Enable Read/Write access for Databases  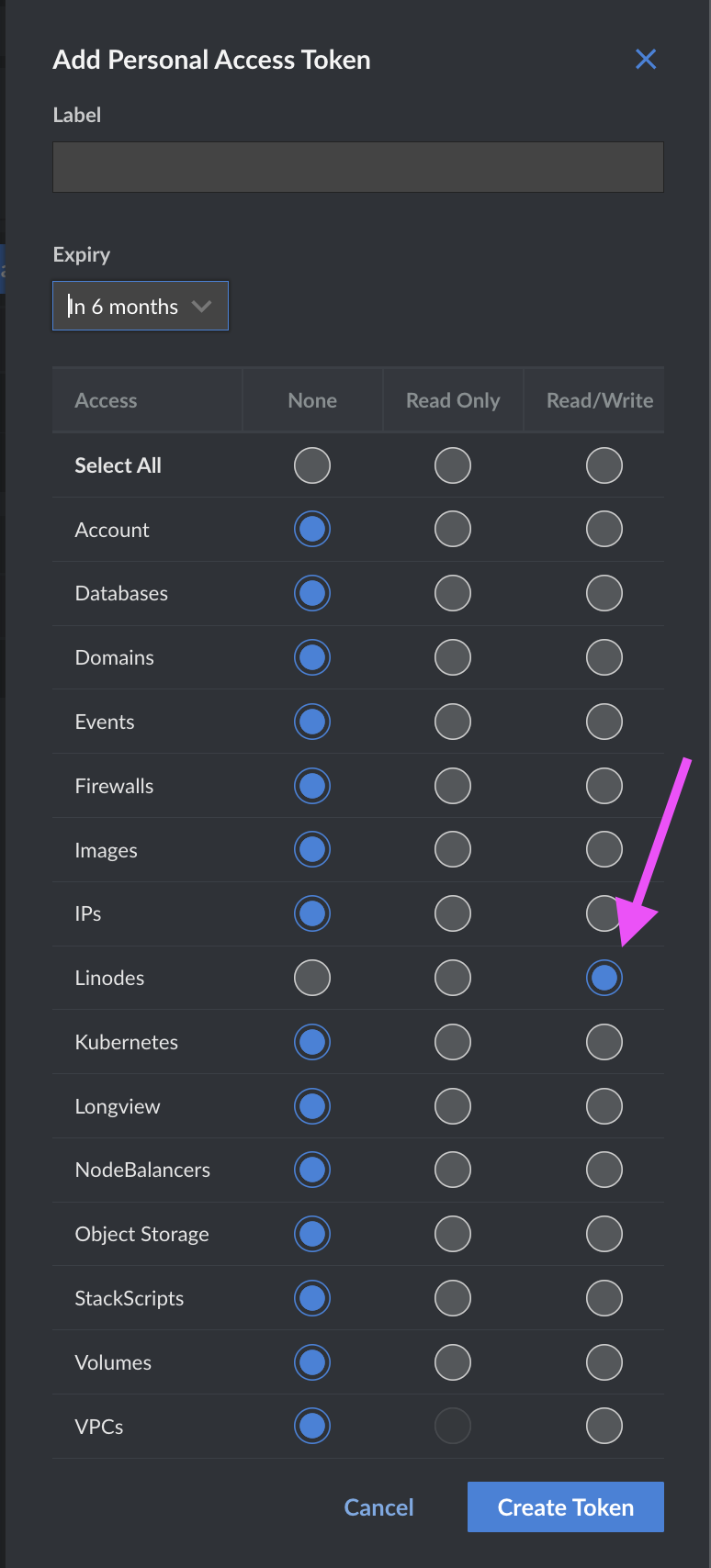click(x=604, y=593)
